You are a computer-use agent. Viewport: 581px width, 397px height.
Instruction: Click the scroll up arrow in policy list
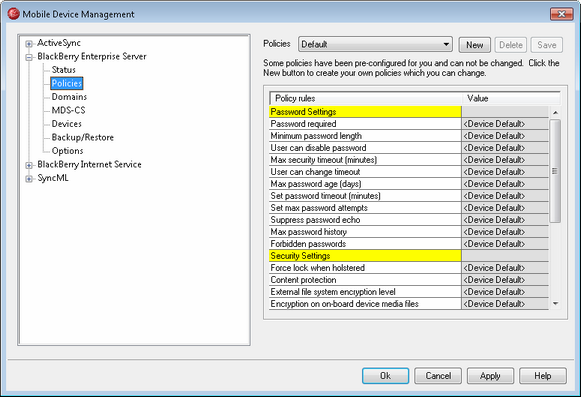[555, 112]
